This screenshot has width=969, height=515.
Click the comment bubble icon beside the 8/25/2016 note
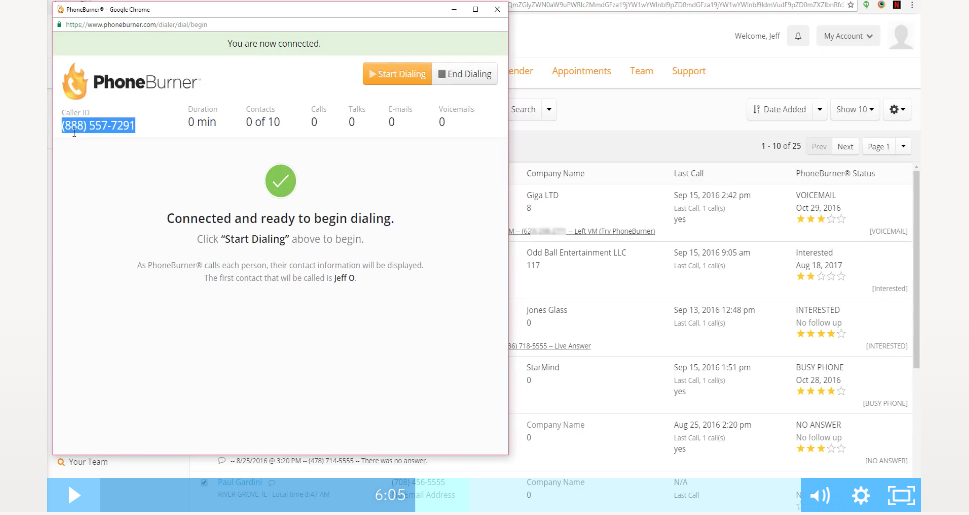tap(222, 461)
